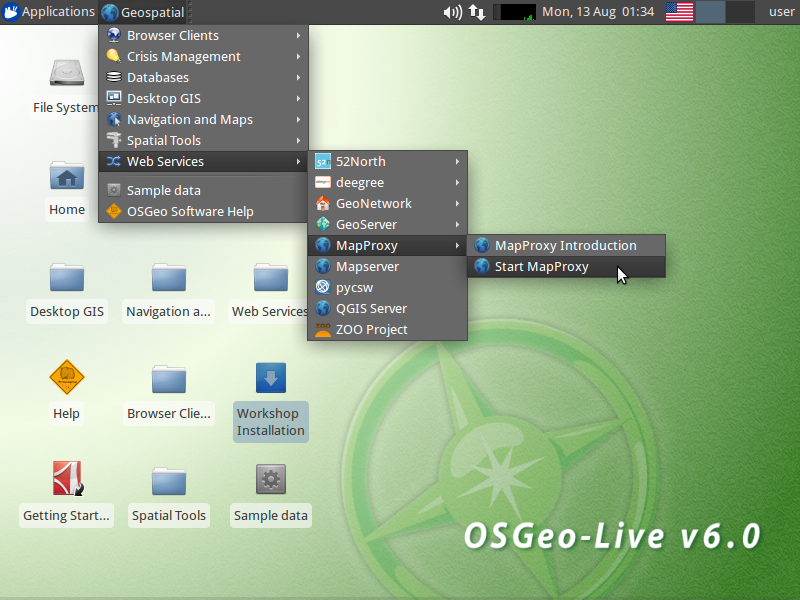Open the Browser Clie... desktop folder
Viewport: 800px width, 600px height.
pyautogui.click(x=169, y=380)
